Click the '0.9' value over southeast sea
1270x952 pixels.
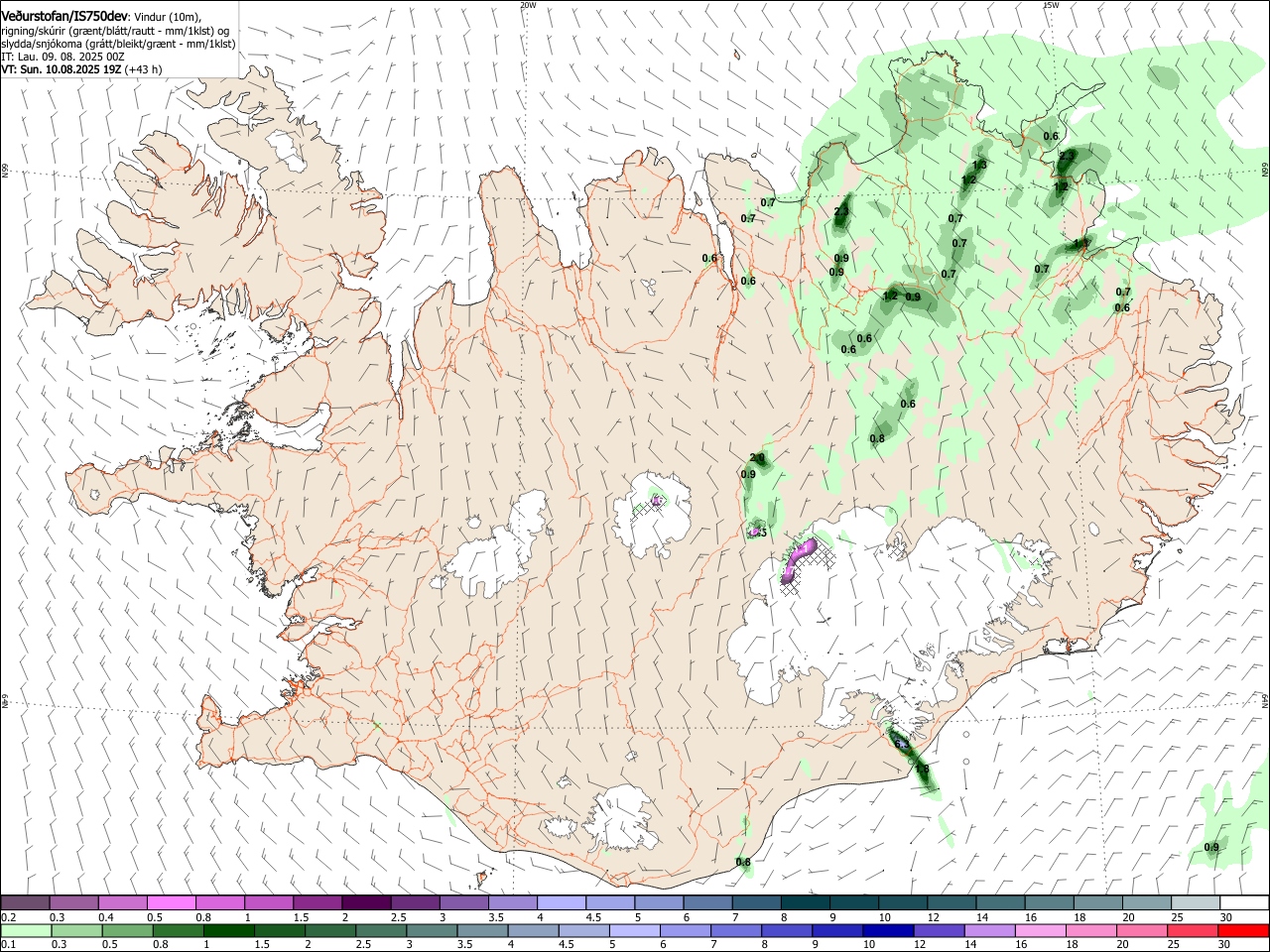click(x=1211, y=847)
